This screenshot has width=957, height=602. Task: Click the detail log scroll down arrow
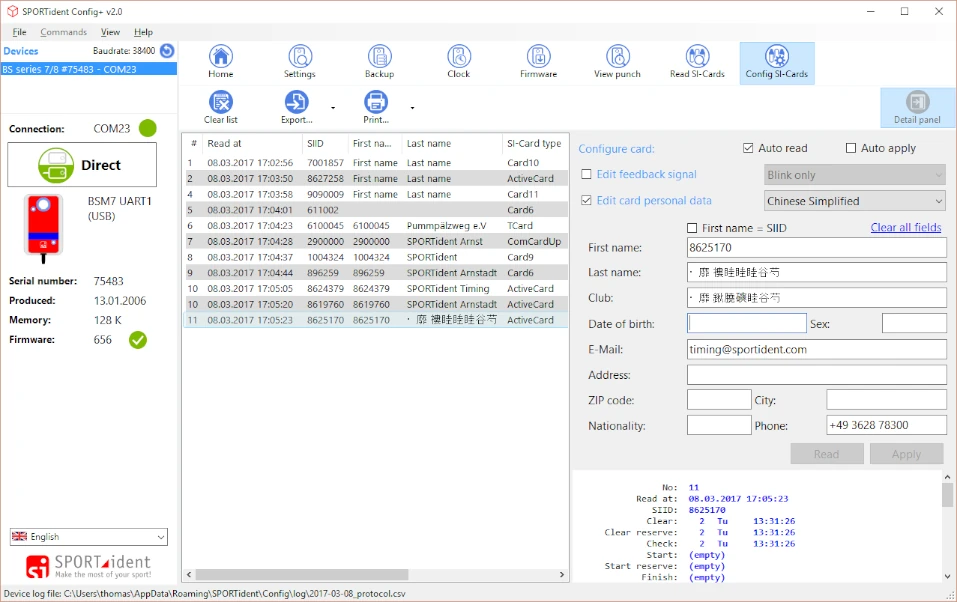click(947, 576)
